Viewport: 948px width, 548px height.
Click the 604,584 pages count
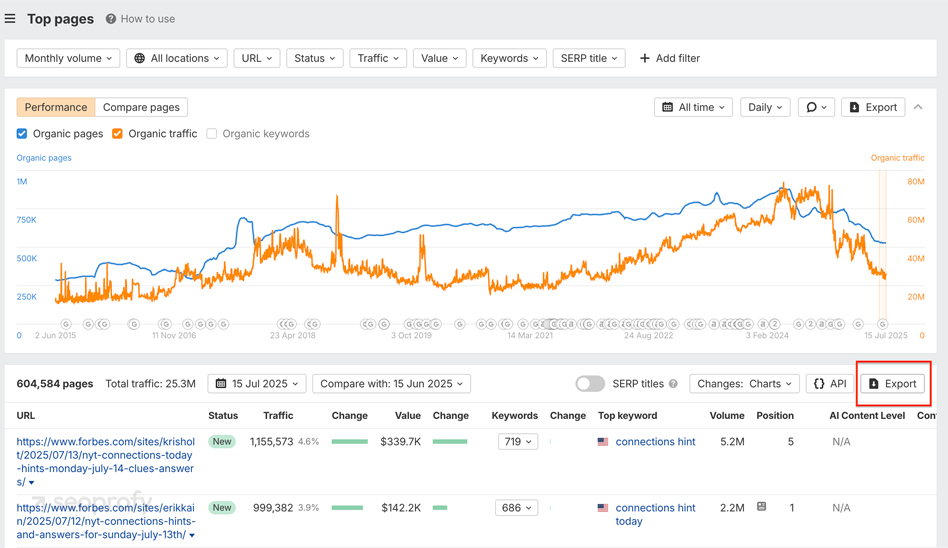[x=55, y=383]
